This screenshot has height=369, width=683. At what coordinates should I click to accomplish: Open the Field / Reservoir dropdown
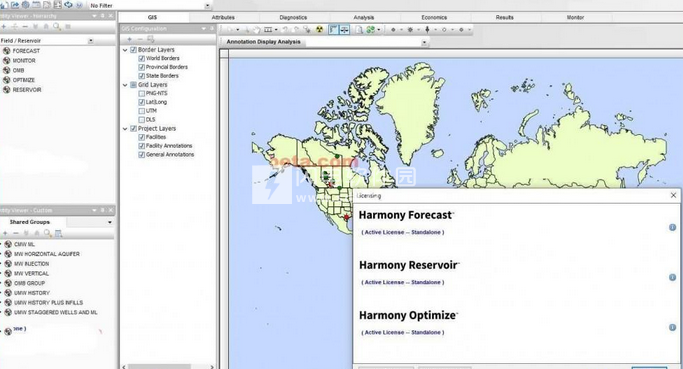click(x=91, y=41)
